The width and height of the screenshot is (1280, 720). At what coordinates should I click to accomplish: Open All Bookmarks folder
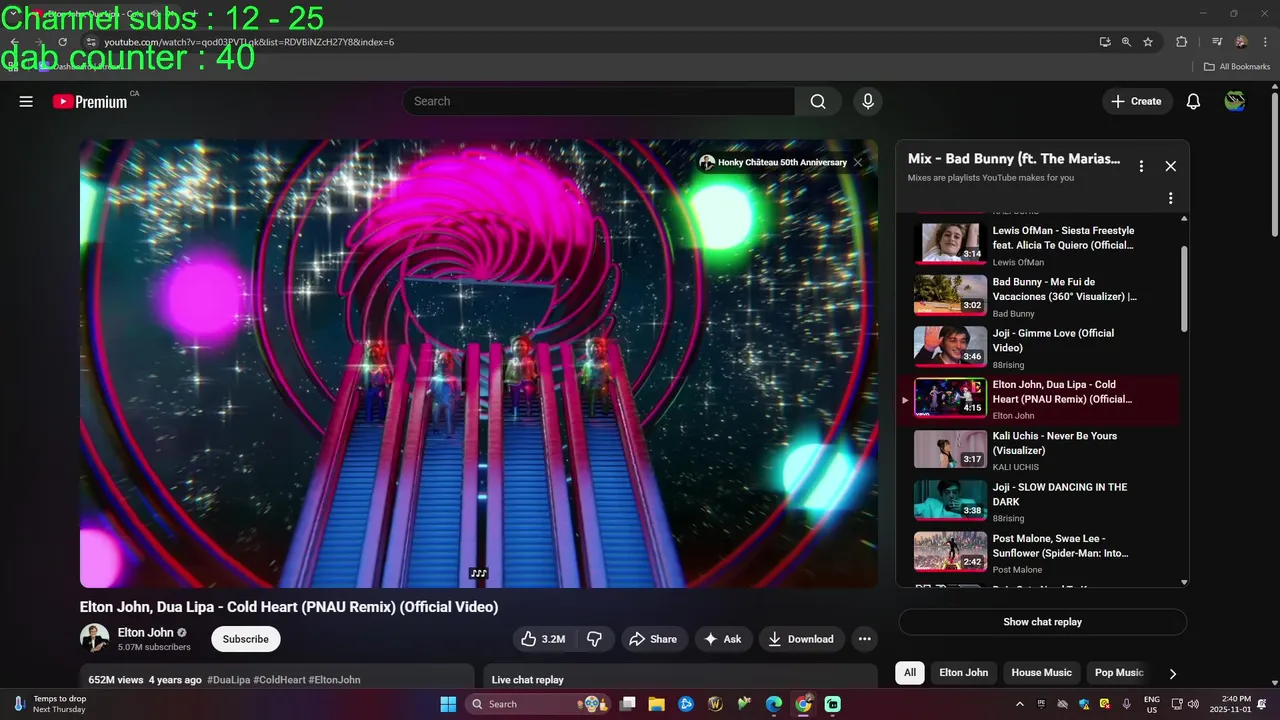(1237, 67)
